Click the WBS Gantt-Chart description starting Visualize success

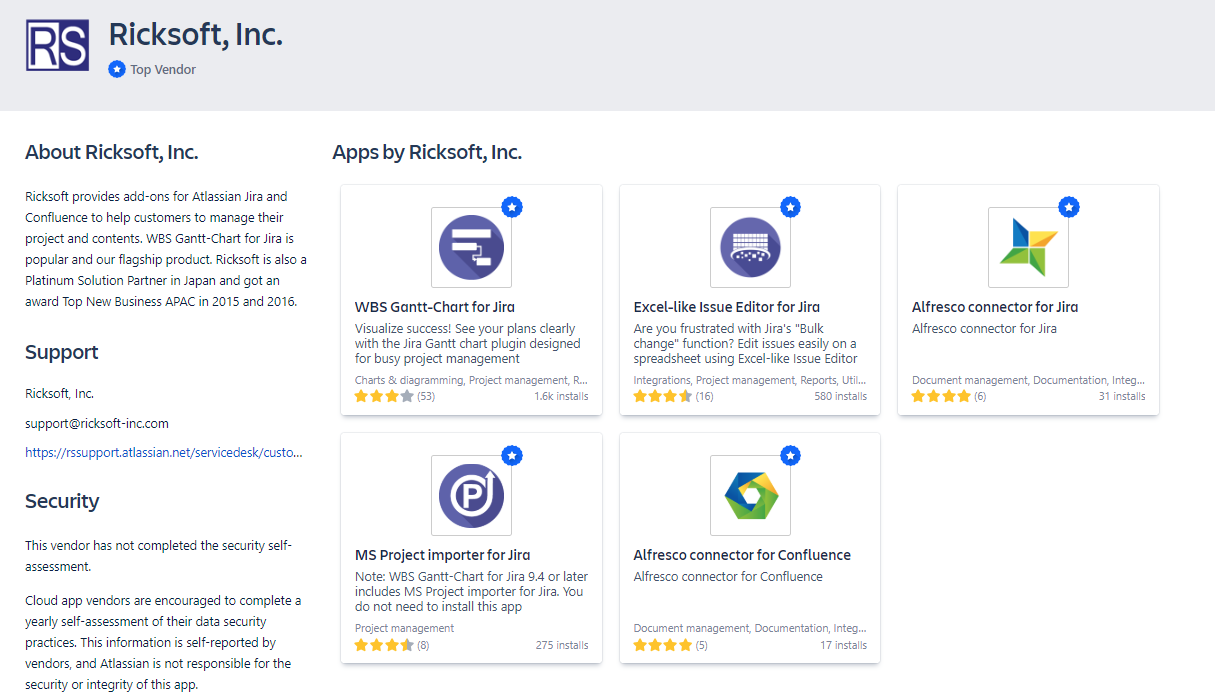click(467, 343)
